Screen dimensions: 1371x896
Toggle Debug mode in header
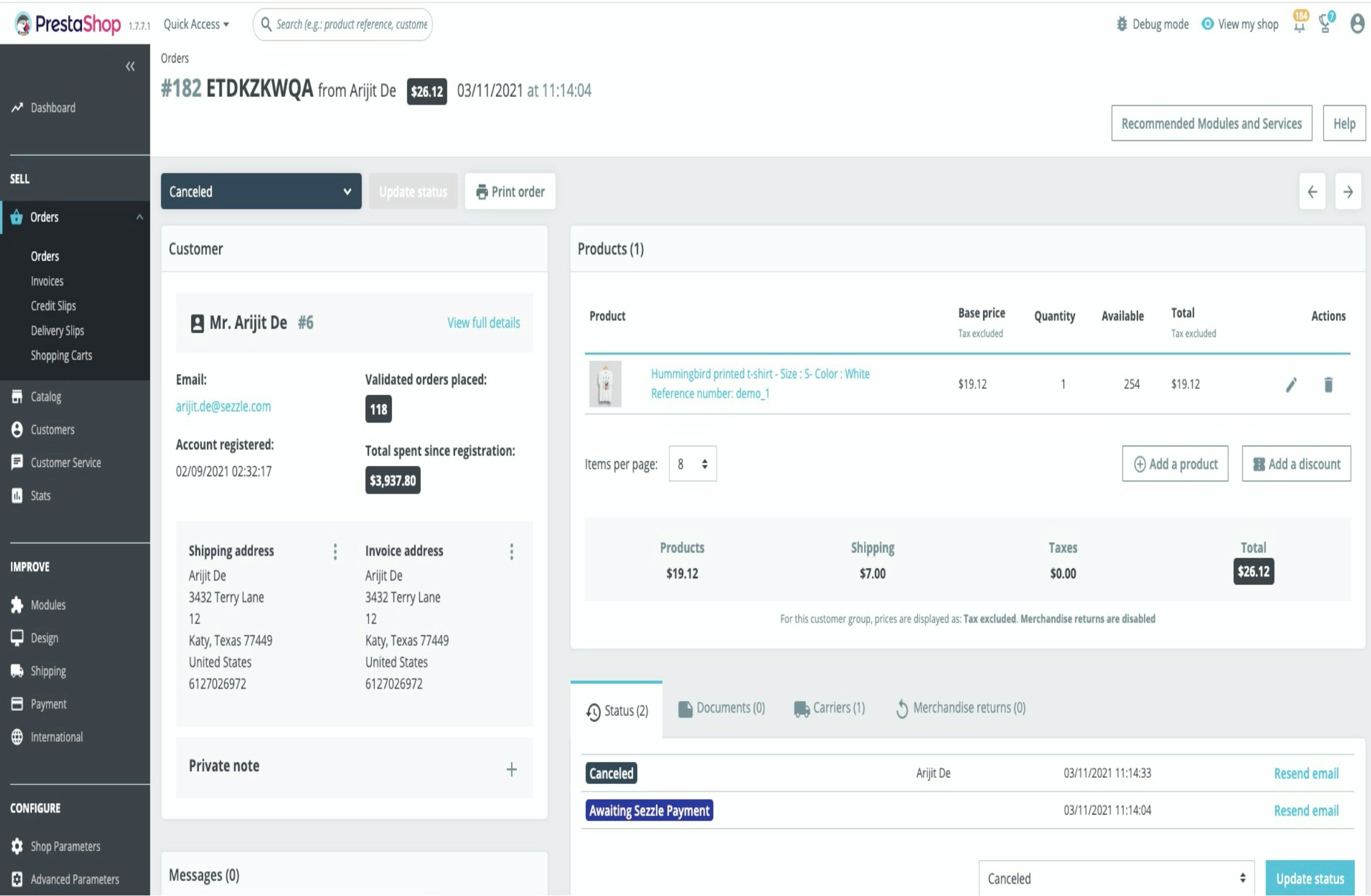pyautogui.click(x=1151, y=24)
